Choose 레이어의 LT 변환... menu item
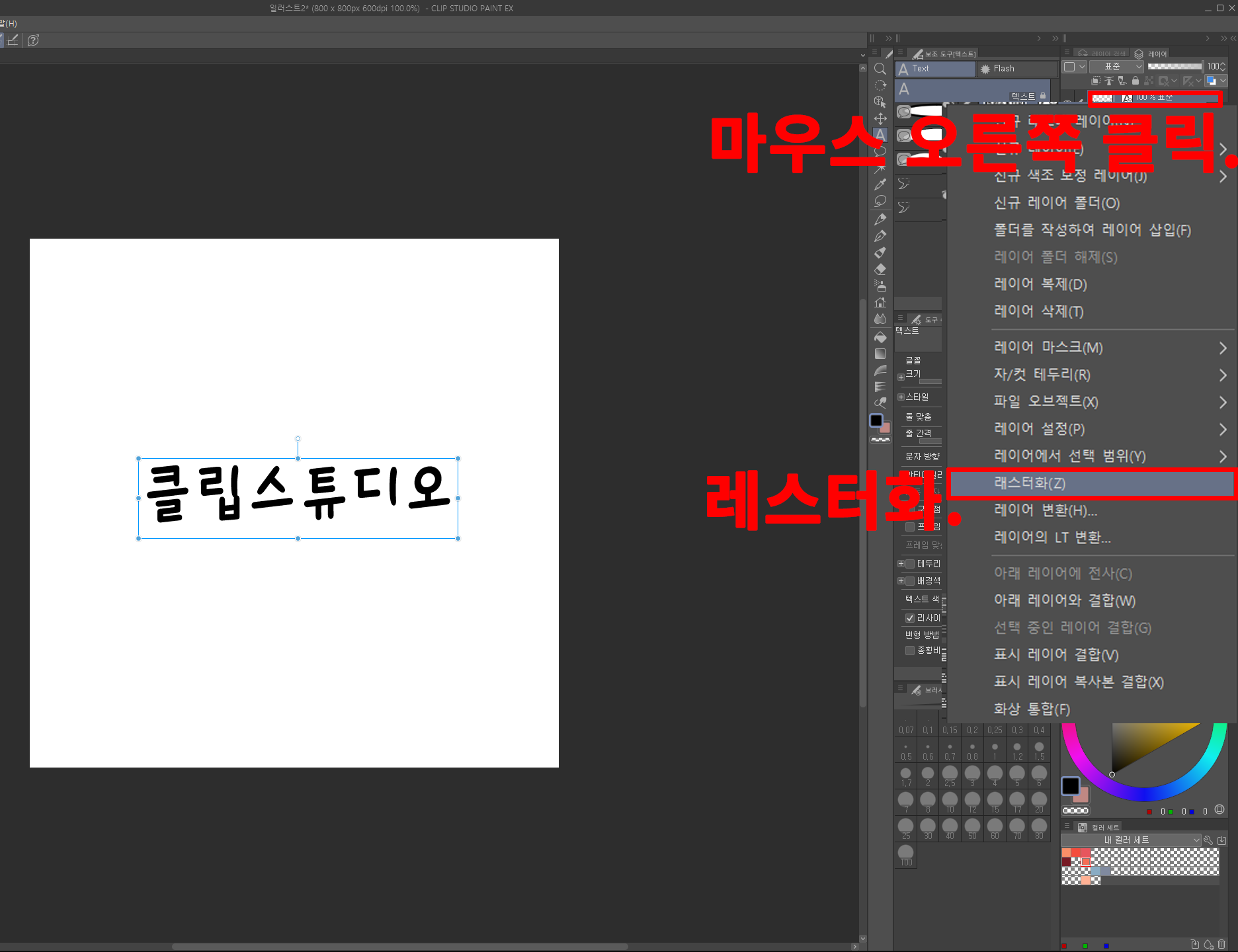 point(1092,537)
